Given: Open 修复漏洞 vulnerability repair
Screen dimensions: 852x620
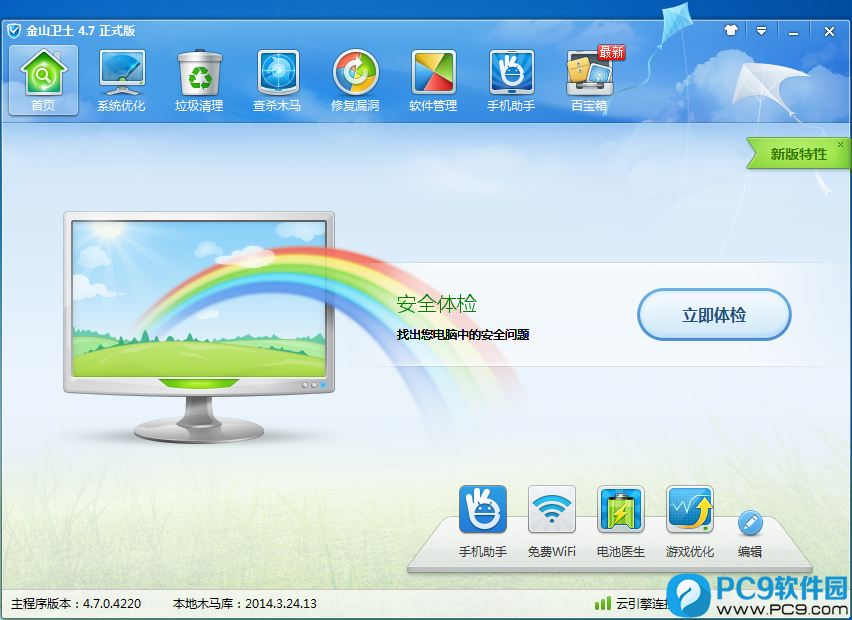Looking at the screenshot, I should coord(355,80).
